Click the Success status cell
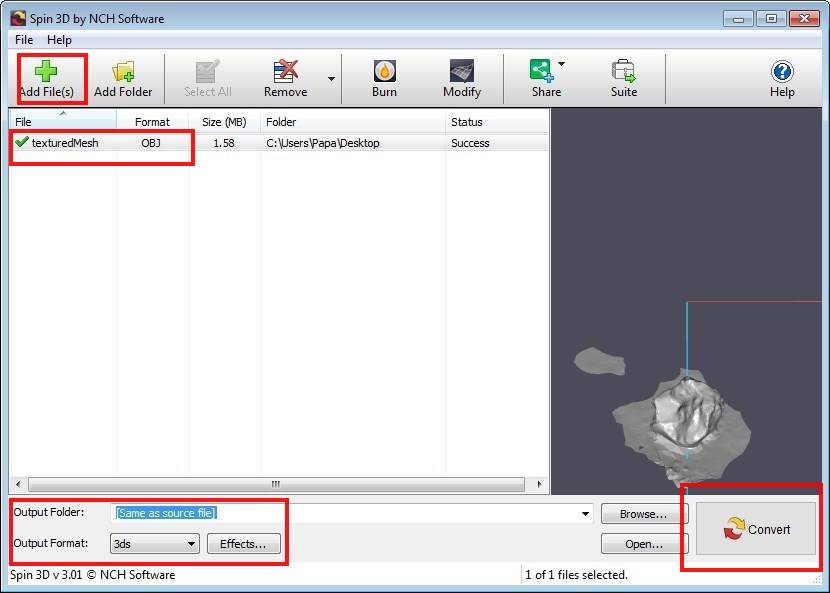This screenshot has width=830, height=593. click(470, 143)
